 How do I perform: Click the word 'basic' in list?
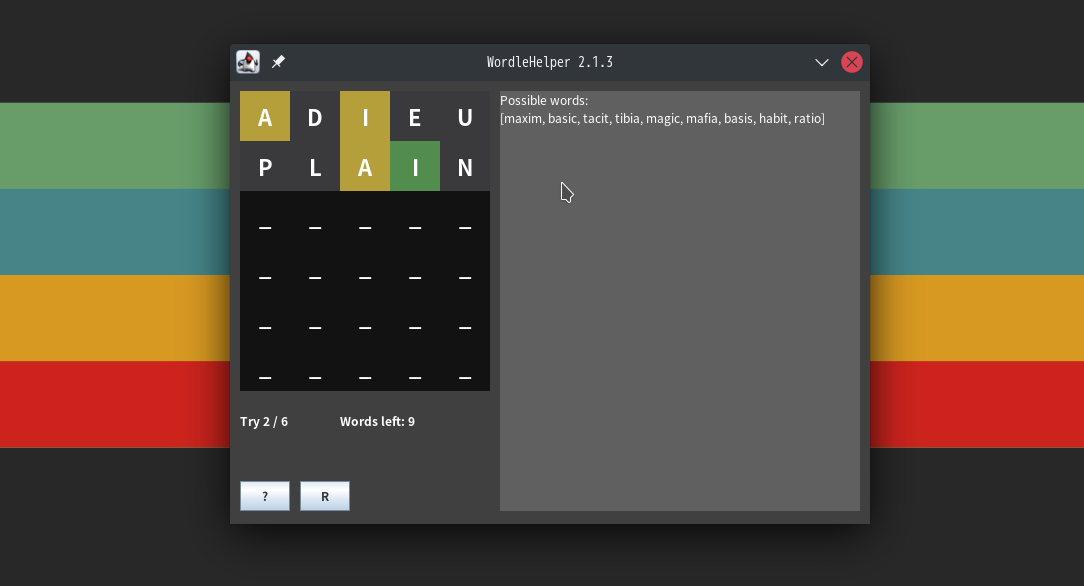(563, 119)
